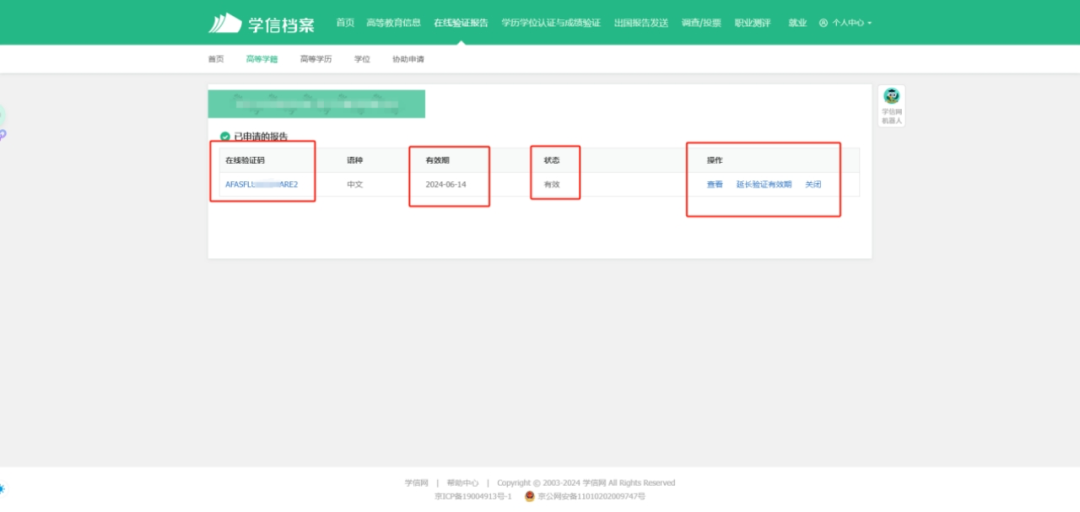Click the police badge icon in footer
The height and width of the screenshot is (512, 1080).
[x=529, y=496]
